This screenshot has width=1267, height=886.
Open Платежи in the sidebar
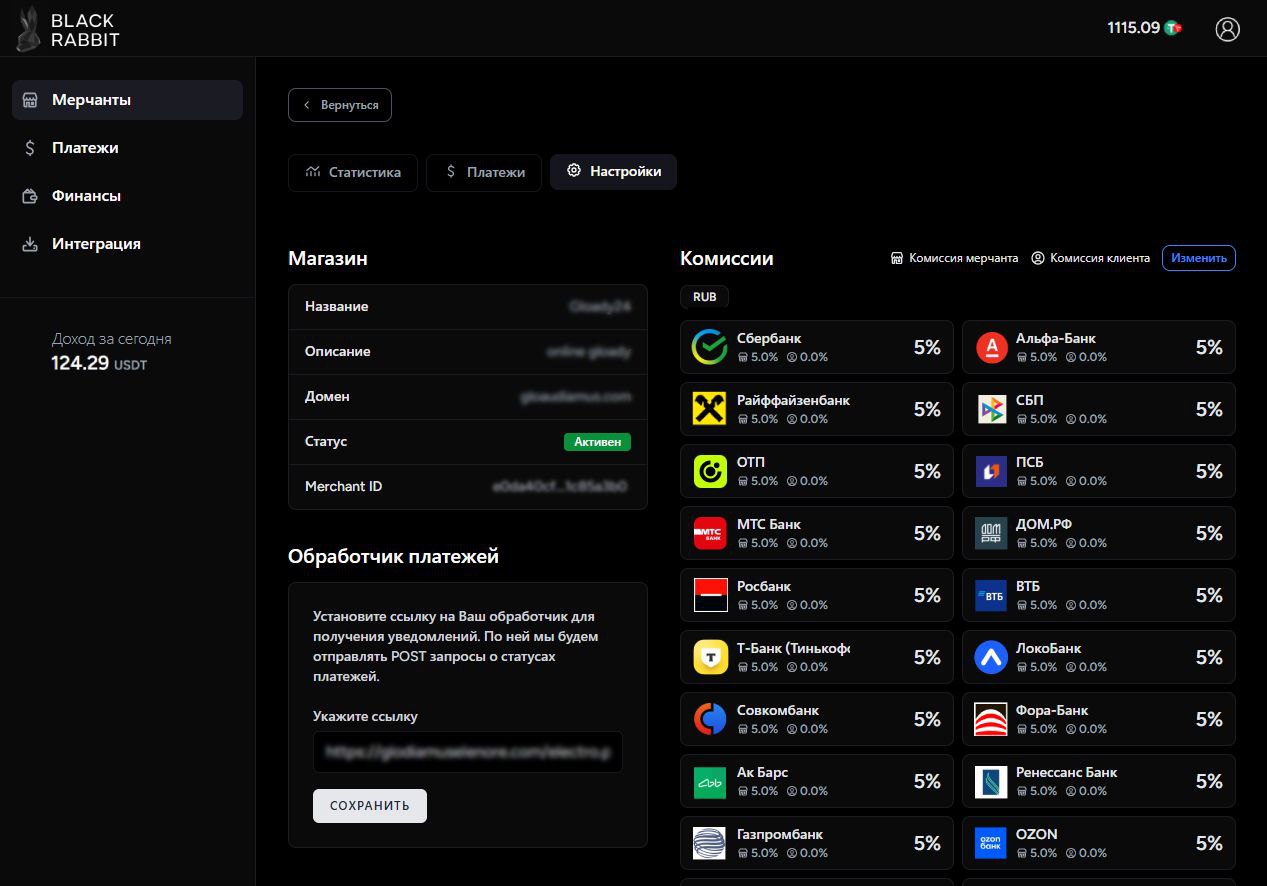click(x=127, y=148)
